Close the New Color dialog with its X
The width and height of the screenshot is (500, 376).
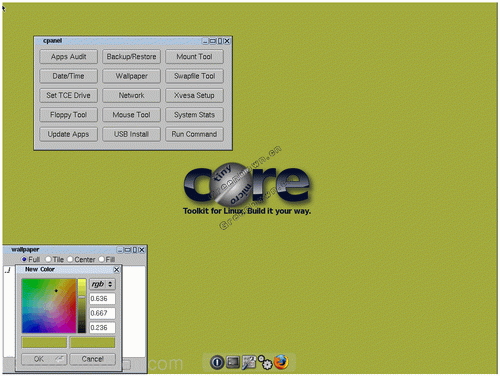point(116,269)
